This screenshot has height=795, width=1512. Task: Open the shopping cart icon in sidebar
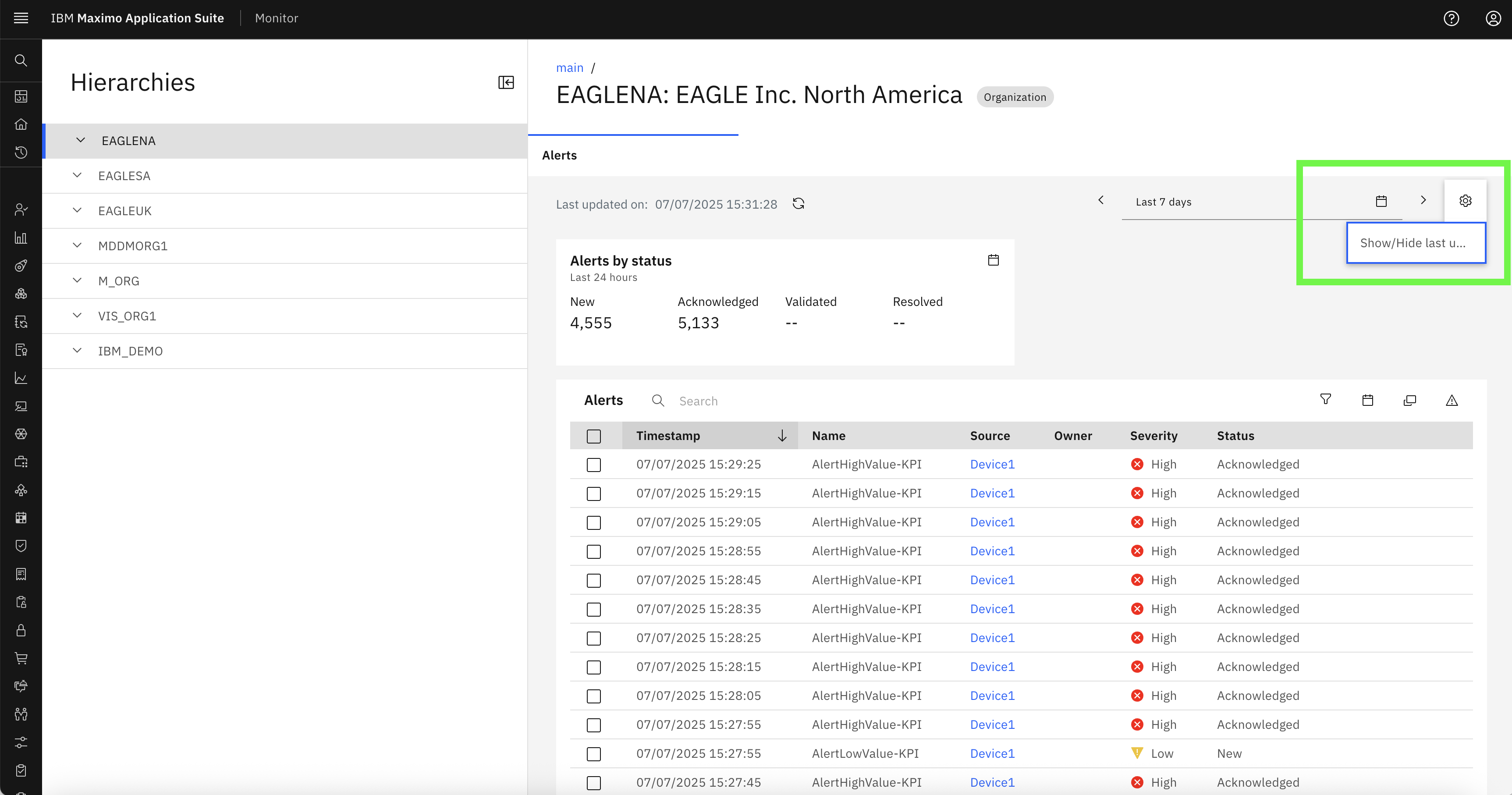point(21,658)
